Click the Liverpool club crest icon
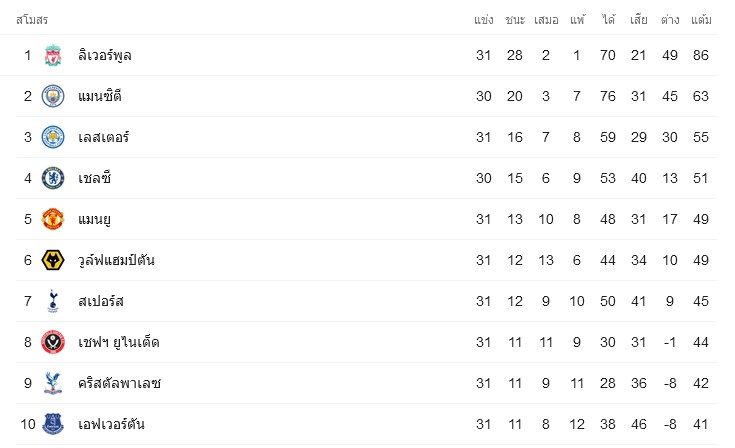This screenshot has width=735, height=448. 53,55
